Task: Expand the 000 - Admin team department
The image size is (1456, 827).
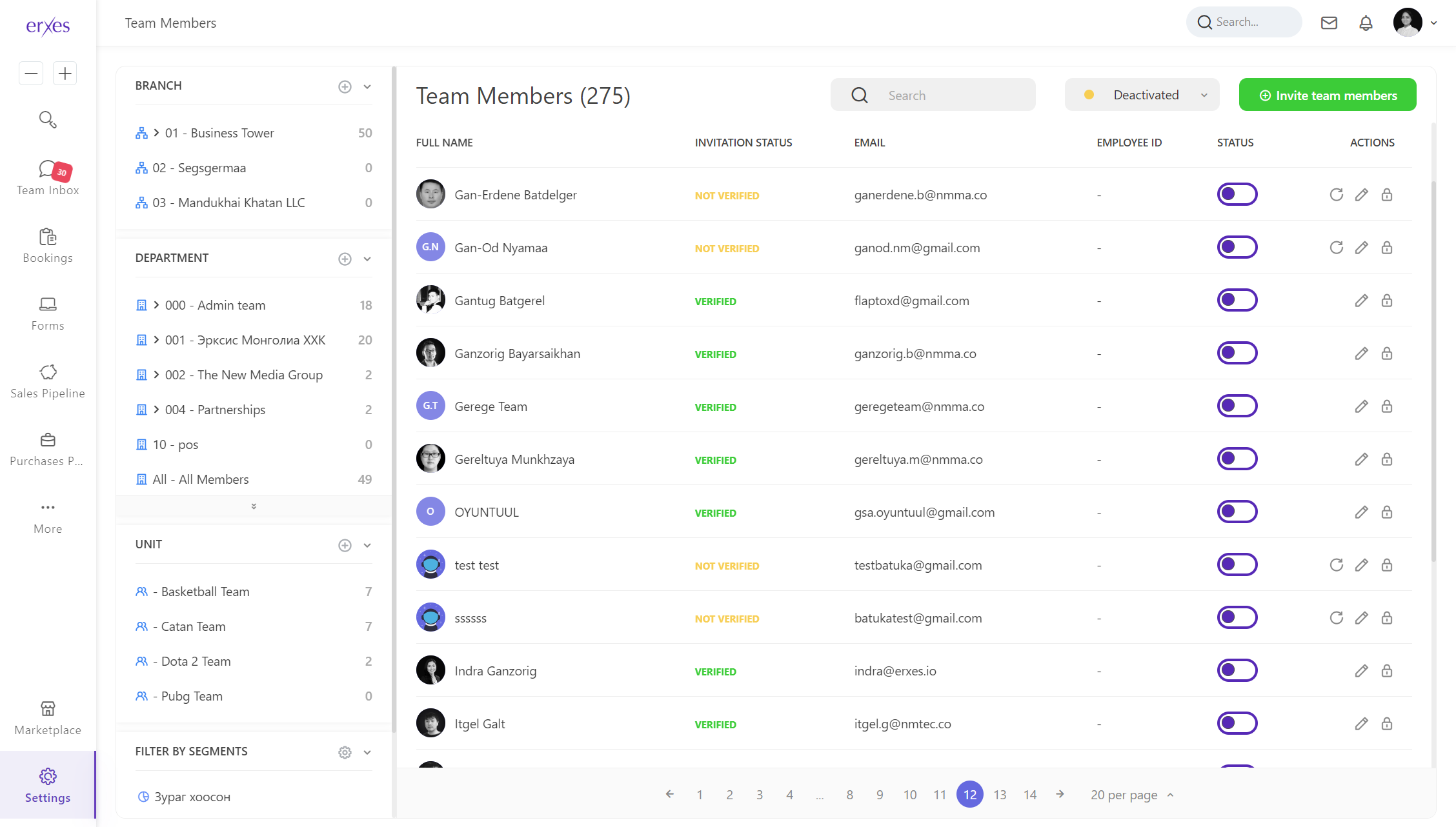Action: pyautogui.click(x=156, y=304)
